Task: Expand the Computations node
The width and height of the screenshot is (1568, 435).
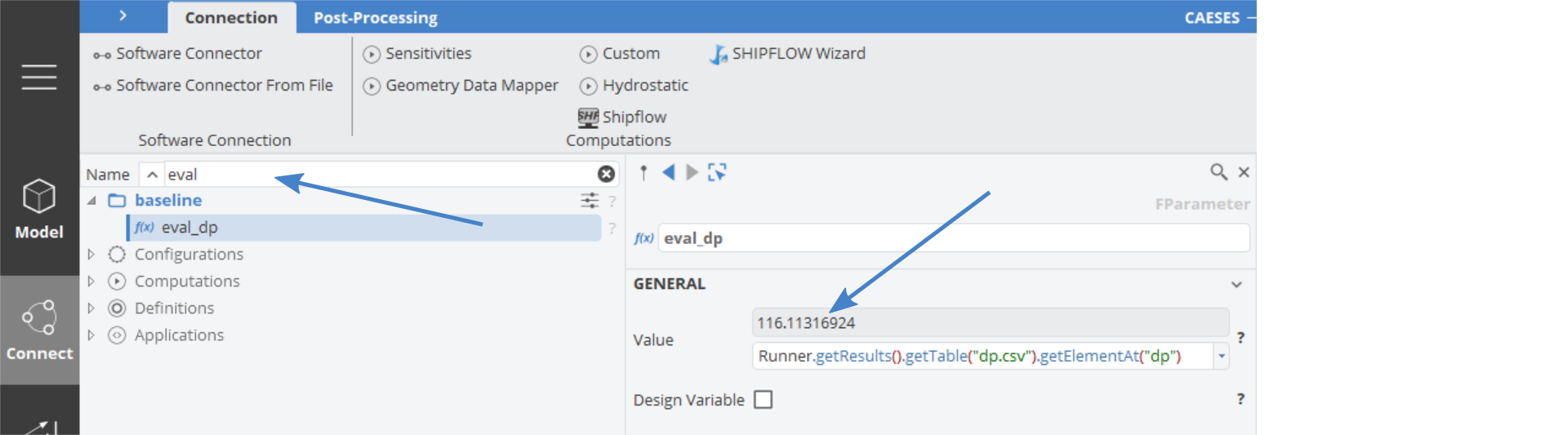Action: pyautogui.click(x=91, y=281)
